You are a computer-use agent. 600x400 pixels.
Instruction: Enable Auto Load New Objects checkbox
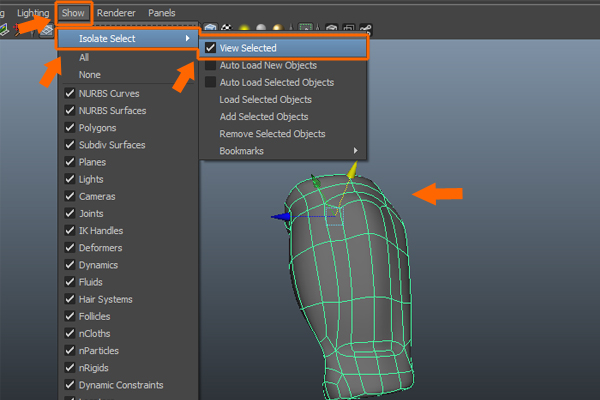click(211, 65)
